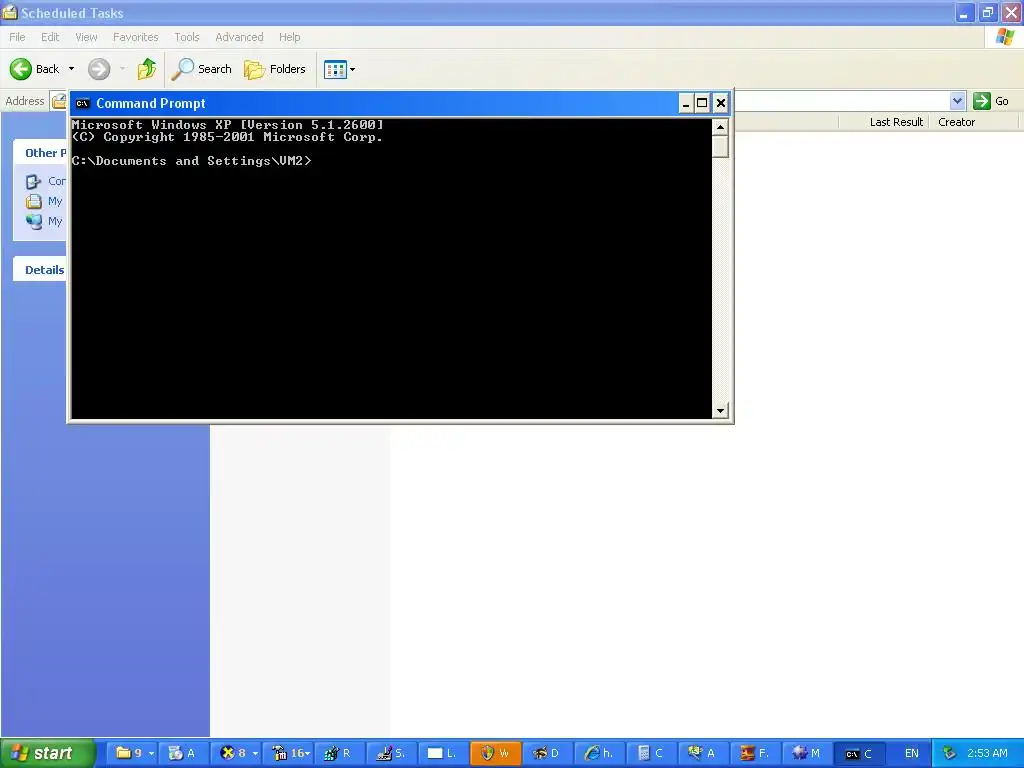Switch to Command Prompt taskbar button

pos(859,754)
